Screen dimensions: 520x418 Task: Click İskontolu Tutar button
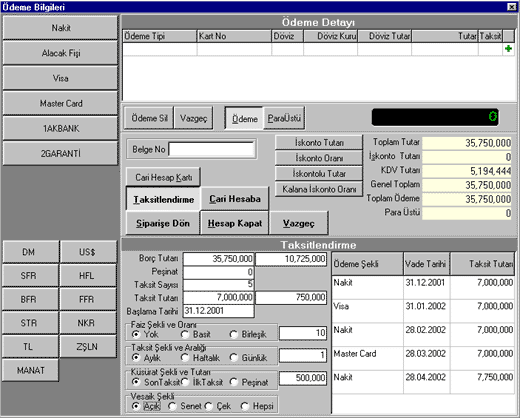coord(319,173)
